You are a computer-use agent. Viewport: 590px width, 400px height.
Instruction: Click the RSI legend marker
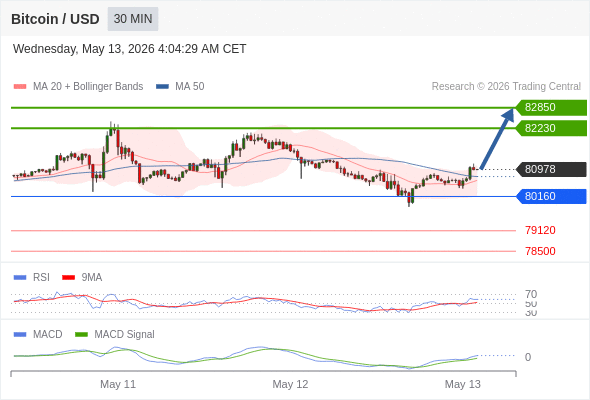point(20,278)
